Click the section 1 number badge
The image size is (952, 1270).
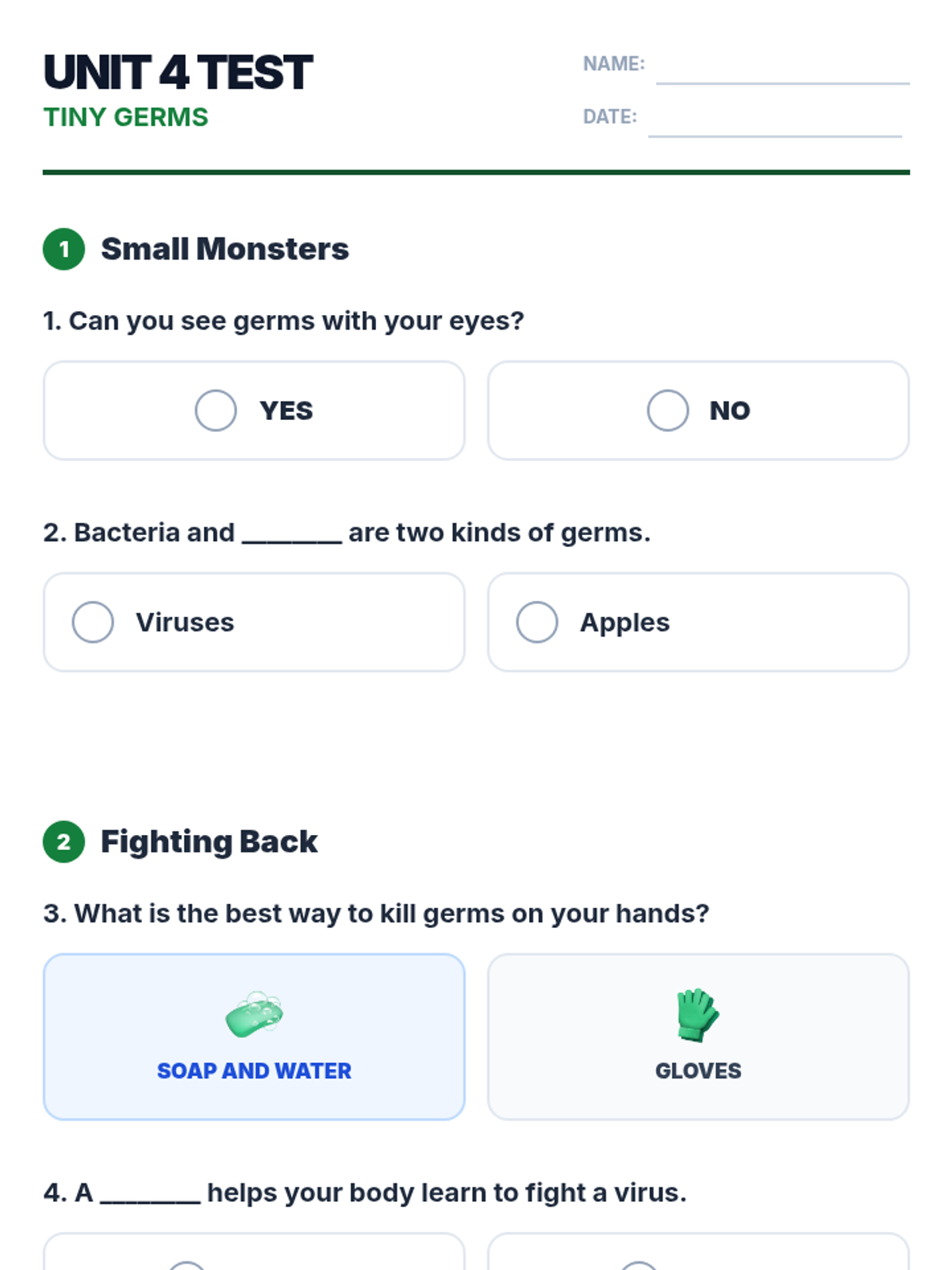click(64, 249)
